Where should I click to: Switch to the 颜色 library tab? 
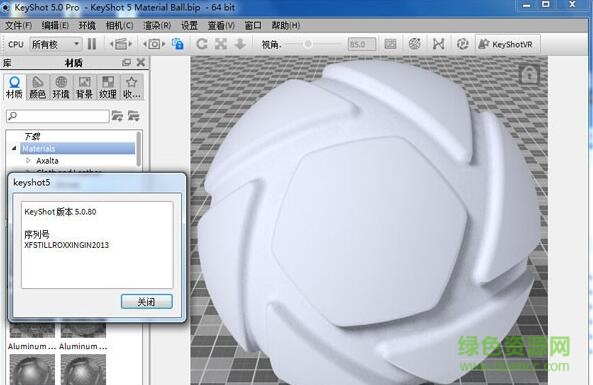coord(37,87)
